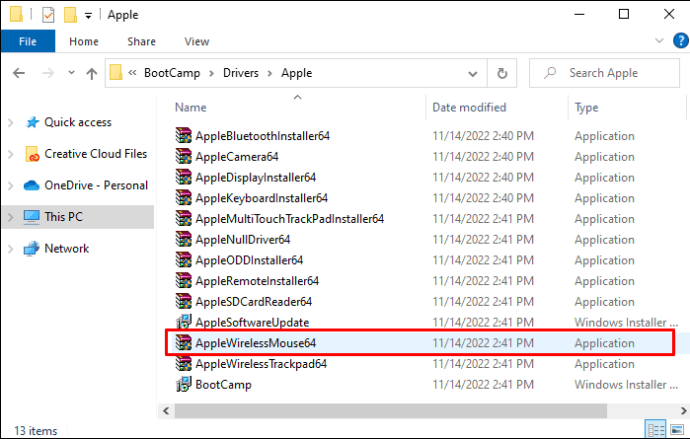Click the Properties quick access toolbar icon
Screen dimensions: 690x439
48,15
